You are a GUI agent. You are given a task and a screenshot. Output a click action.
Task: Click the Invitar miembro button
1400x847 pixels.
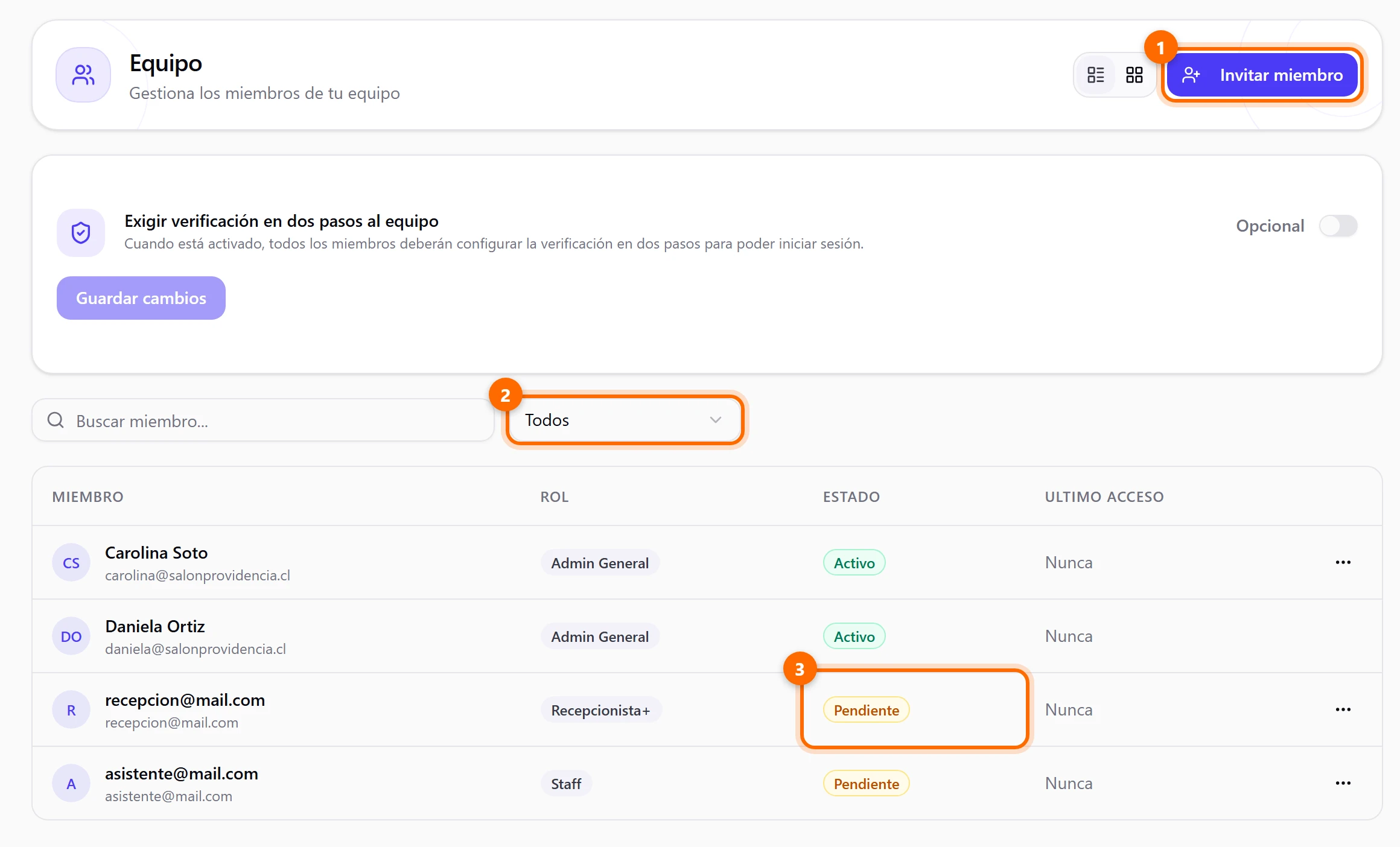[x=1262, y=75]
